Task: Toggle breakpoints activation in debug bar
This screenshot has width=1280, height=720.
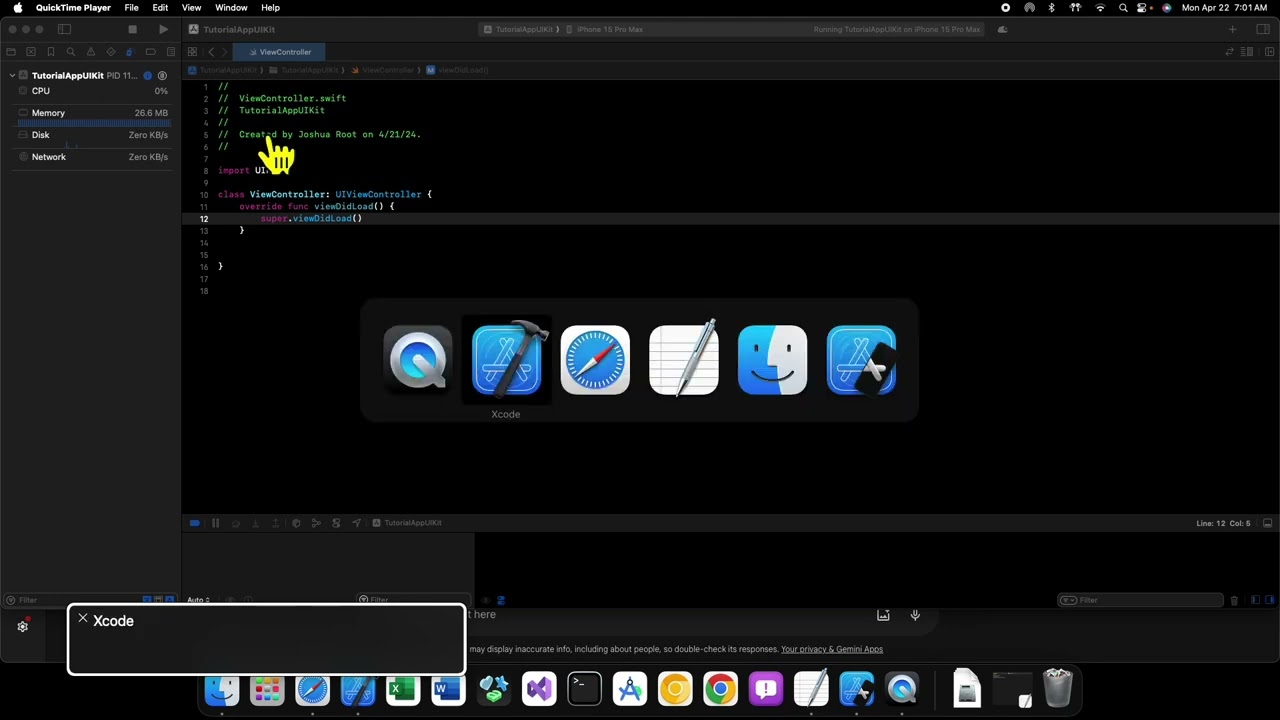Action: point(194,523)
